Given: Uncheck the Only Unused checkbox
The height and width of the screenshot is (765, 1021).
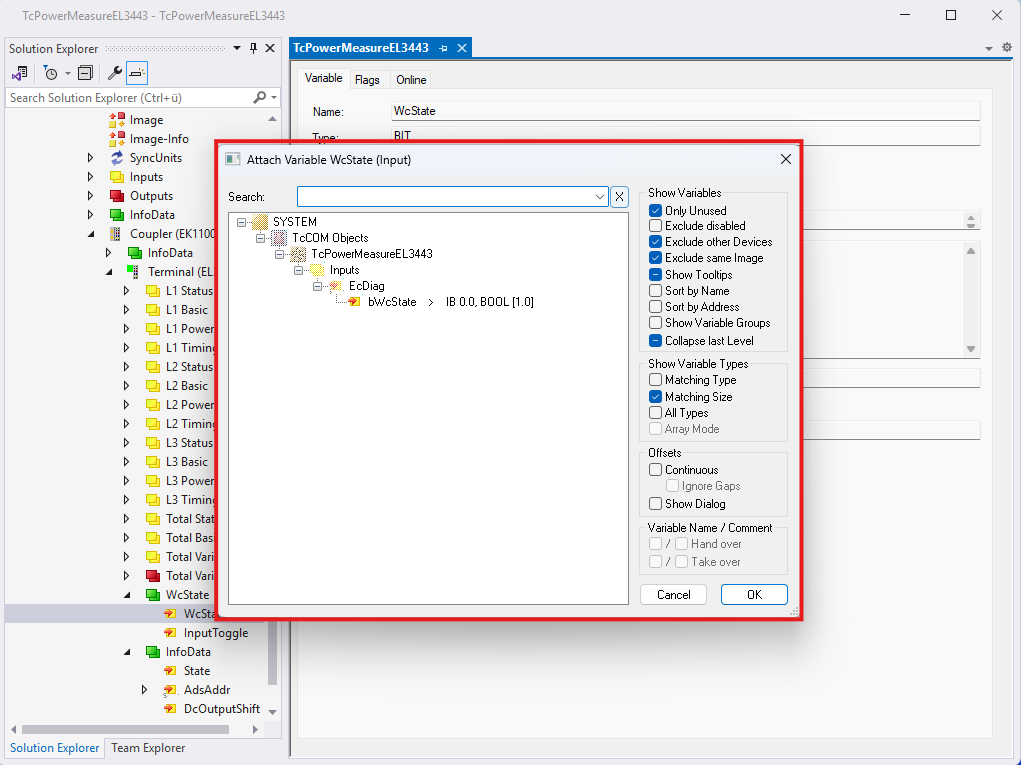Looking at the screenshot, I should [656, 211].
